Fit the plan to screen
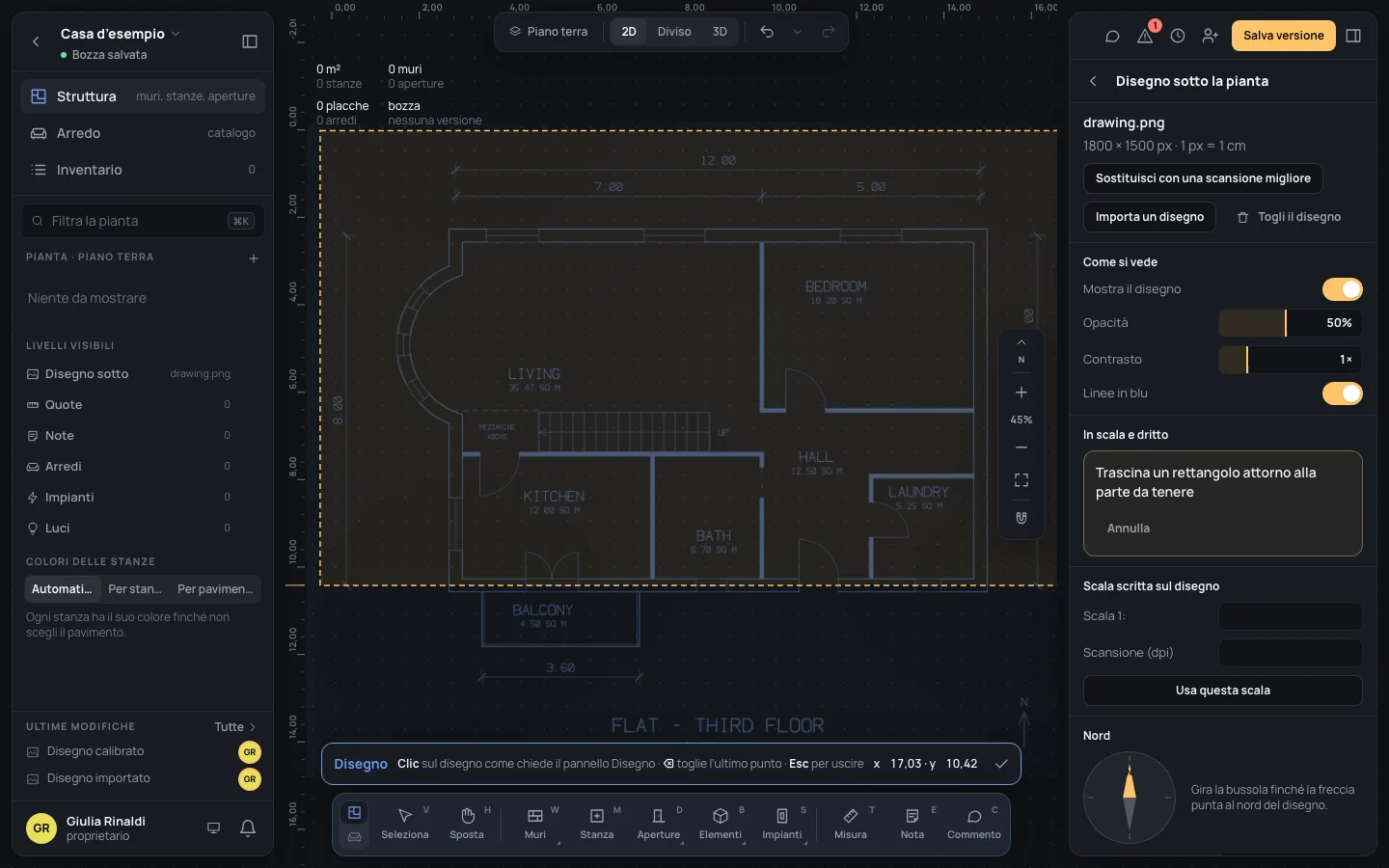 coord(1021,480)
